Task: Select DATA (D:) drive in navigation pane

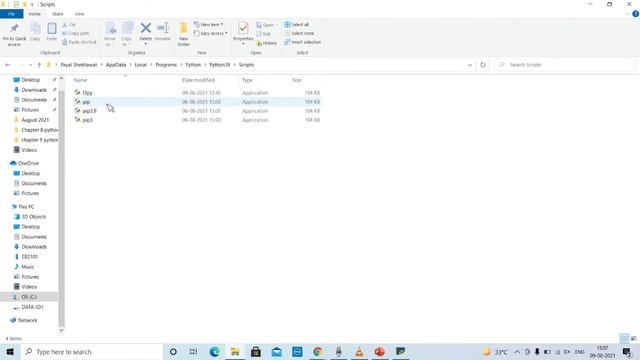Action: point(32,307)
